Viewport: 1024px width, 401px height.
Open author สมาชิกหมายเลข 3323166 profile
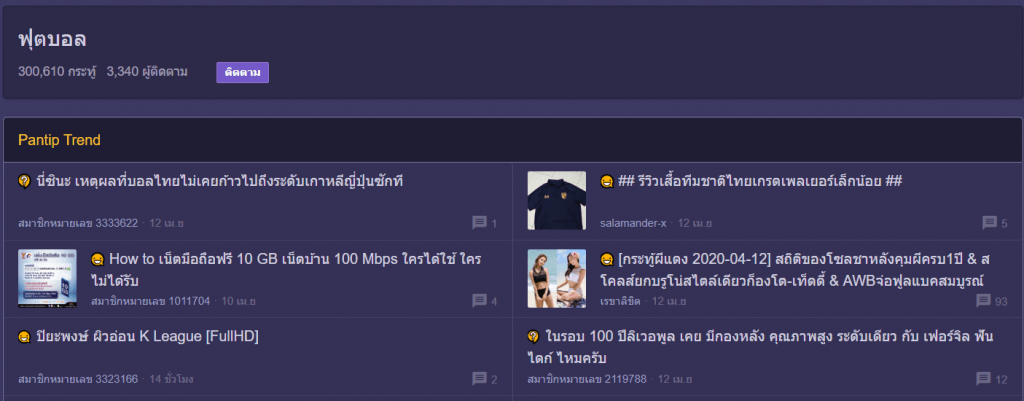tap(78, 379)
